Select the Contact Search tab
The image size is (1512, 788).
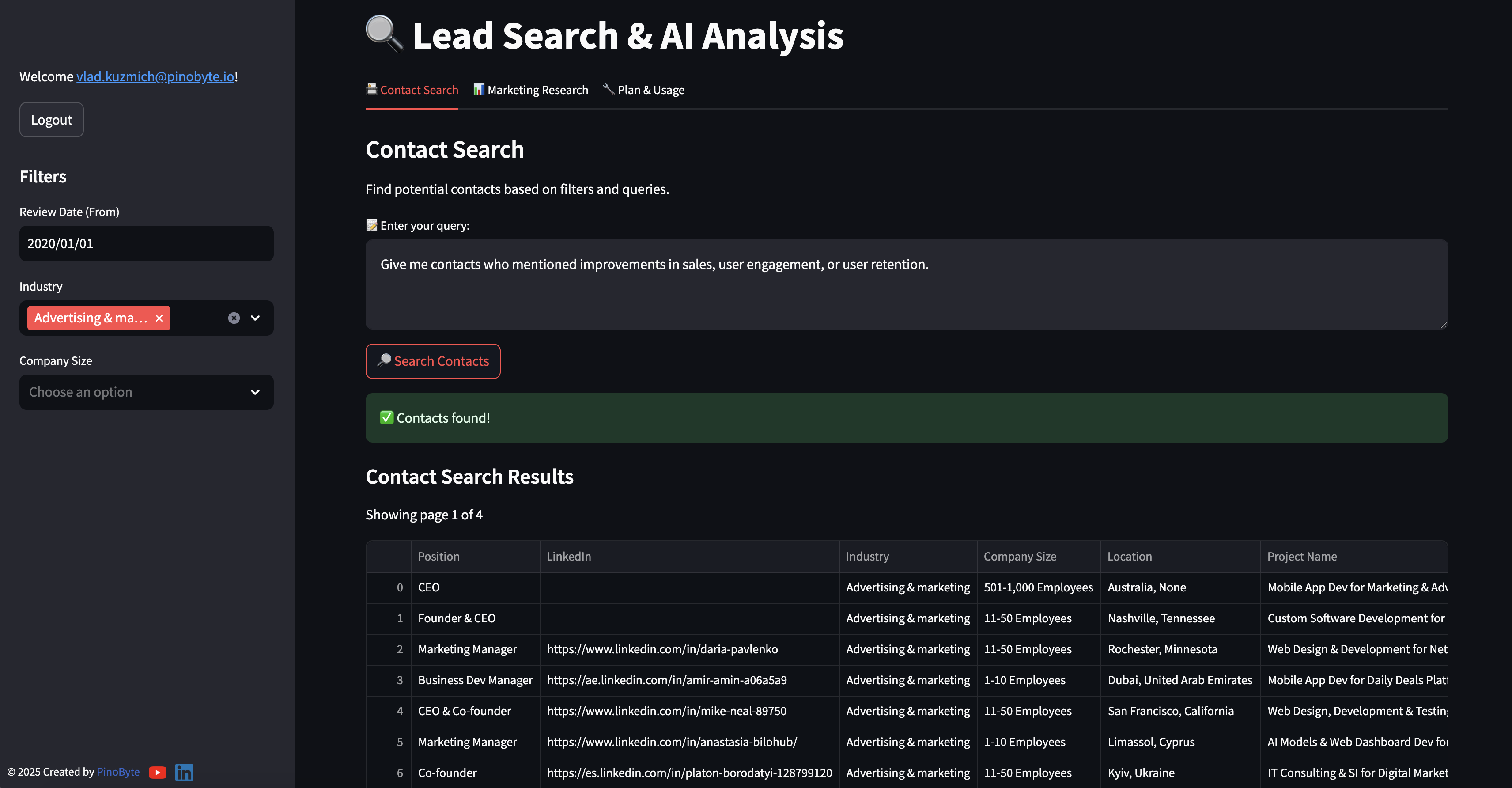pyautogui.click(x=412, y=90)
